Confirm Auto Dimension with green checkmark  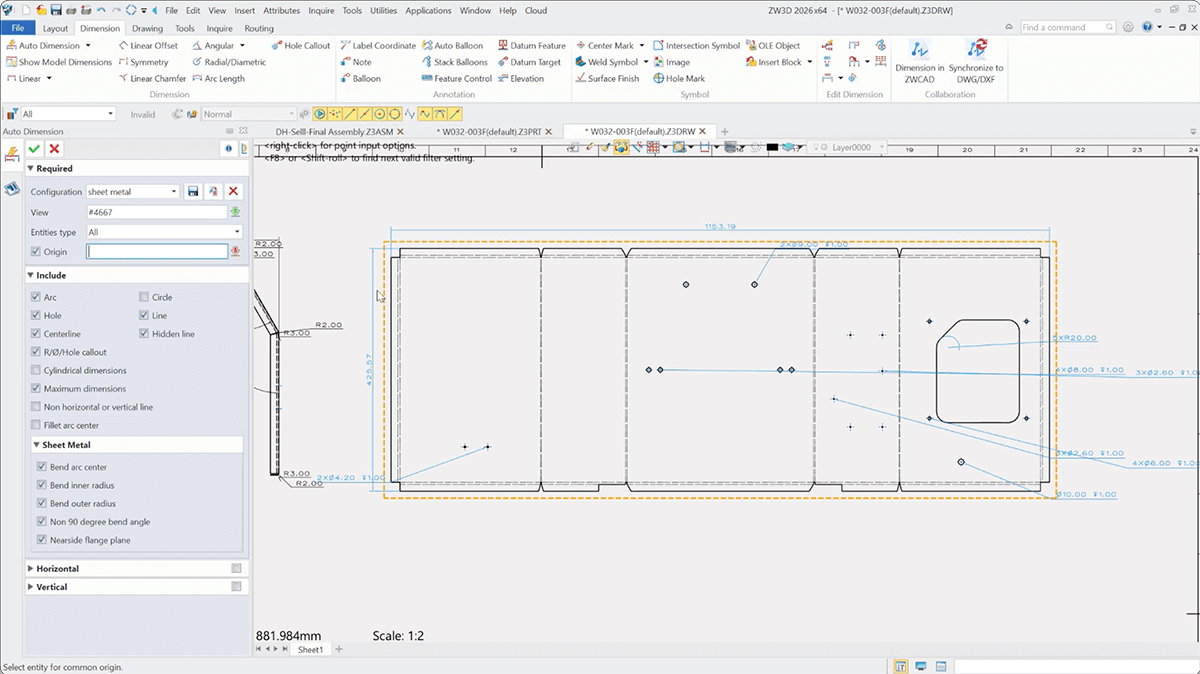click(x=35, y=149)
